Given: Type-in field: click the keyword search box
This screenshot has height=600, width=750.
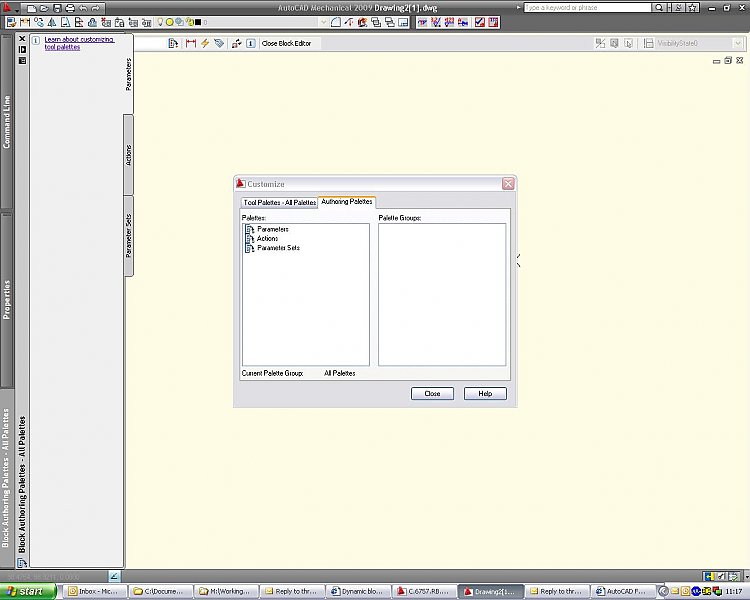Looking at the screenshot, I should (x=587, y=8).
